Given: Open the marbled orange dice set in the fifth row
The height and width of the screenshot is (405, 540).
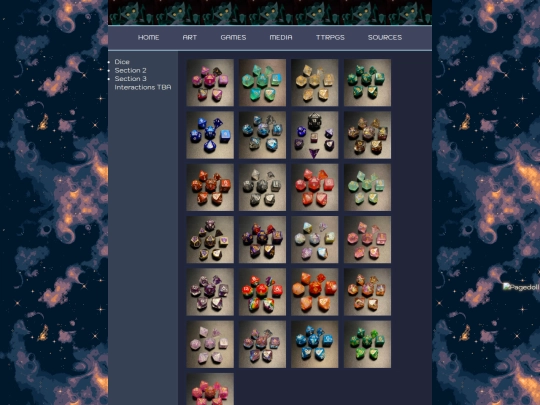Looking at the screenshot, I should (315, 292).
